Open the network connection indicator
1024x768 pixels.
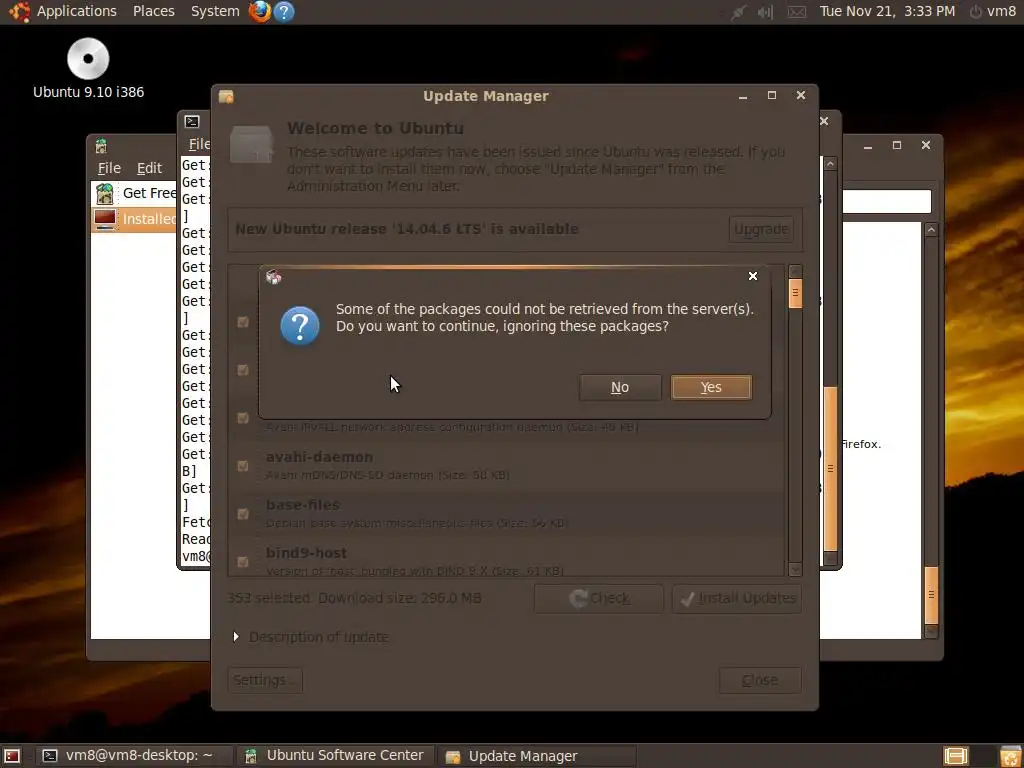click(739, 12)
